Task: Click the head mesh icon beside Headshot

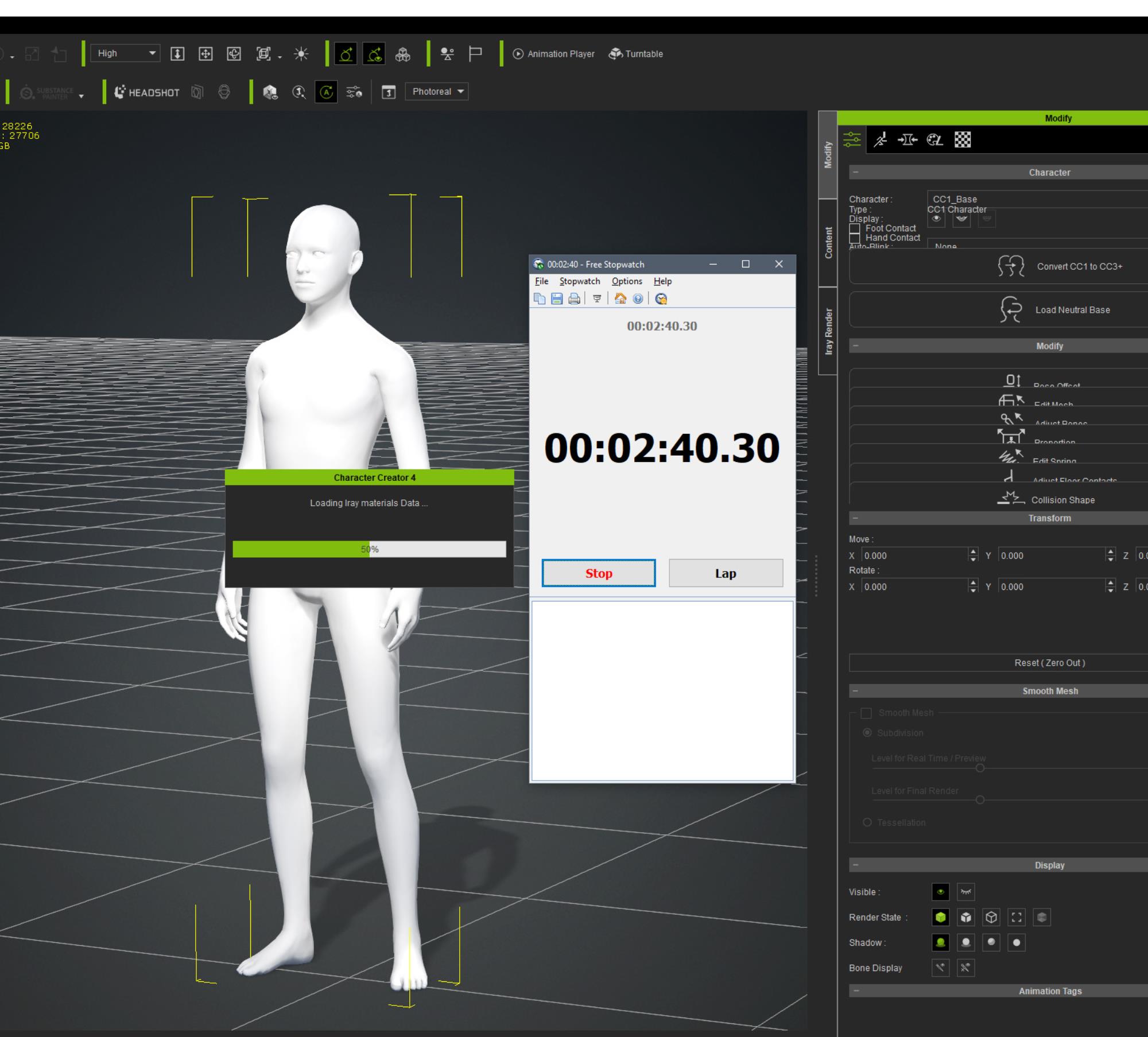Action: pyautogui.click(x=224, y=92)
